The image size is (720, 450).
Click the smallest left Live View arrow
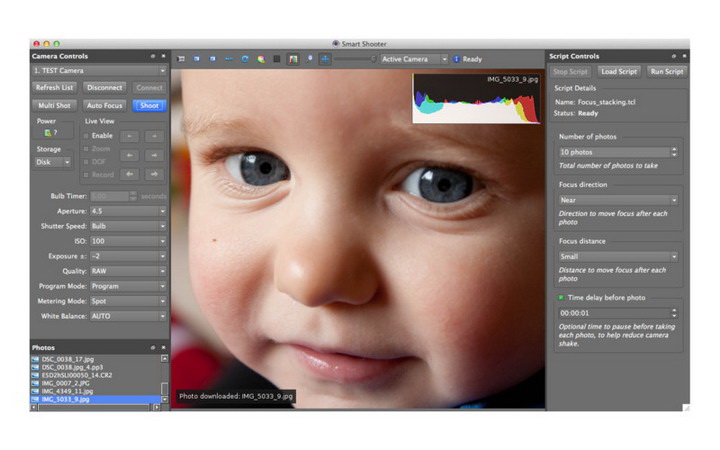[129, 136]
